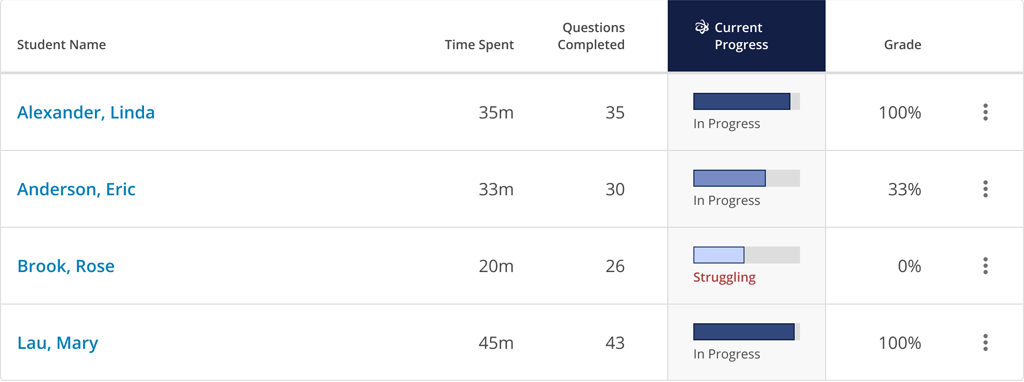Select the Current Progress column header
This screenshot has width=1024, height=382.
coord(746,36)
